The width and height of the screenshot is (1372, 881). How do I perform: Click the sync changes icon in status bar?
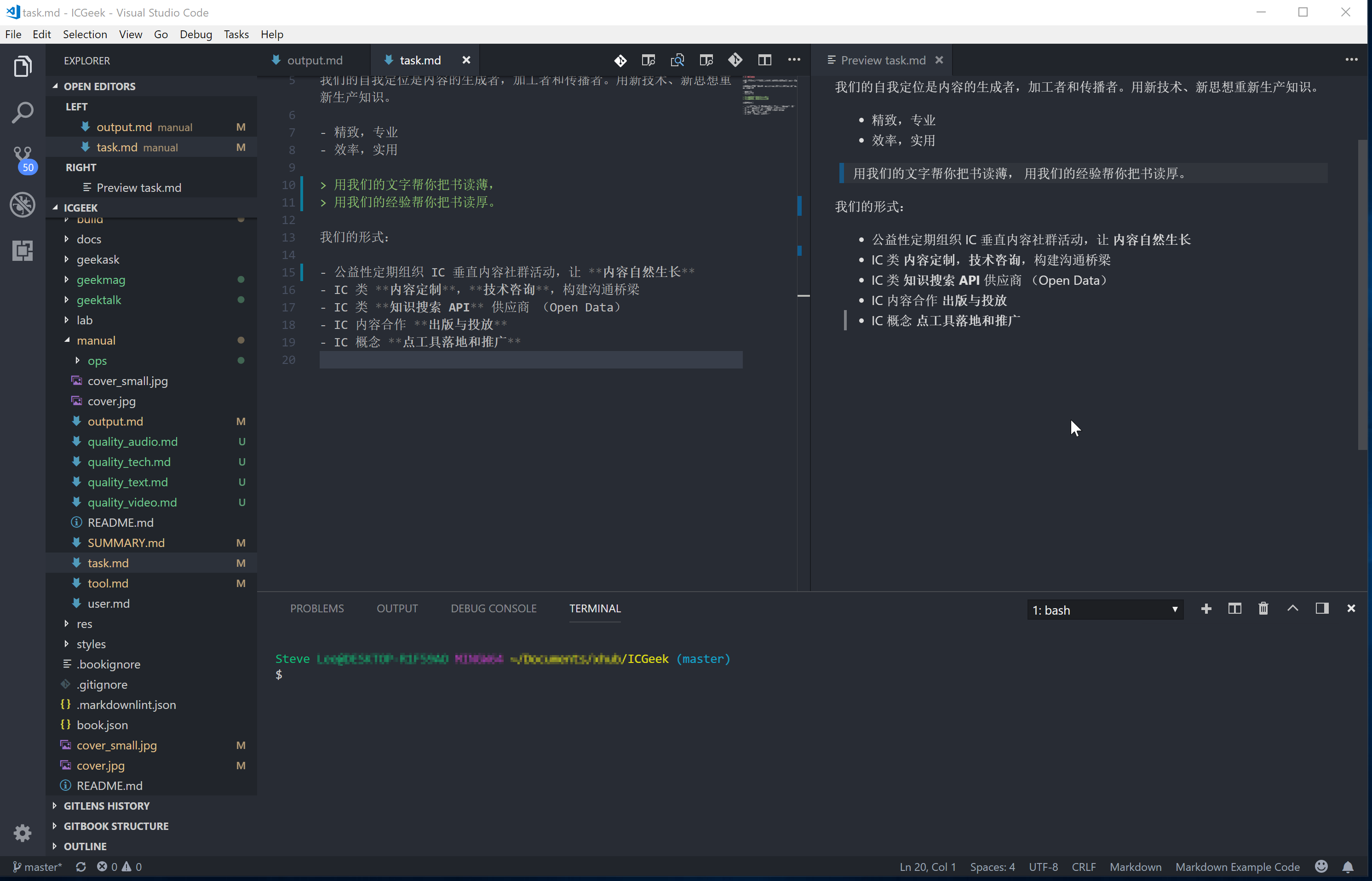click(80, 867)
